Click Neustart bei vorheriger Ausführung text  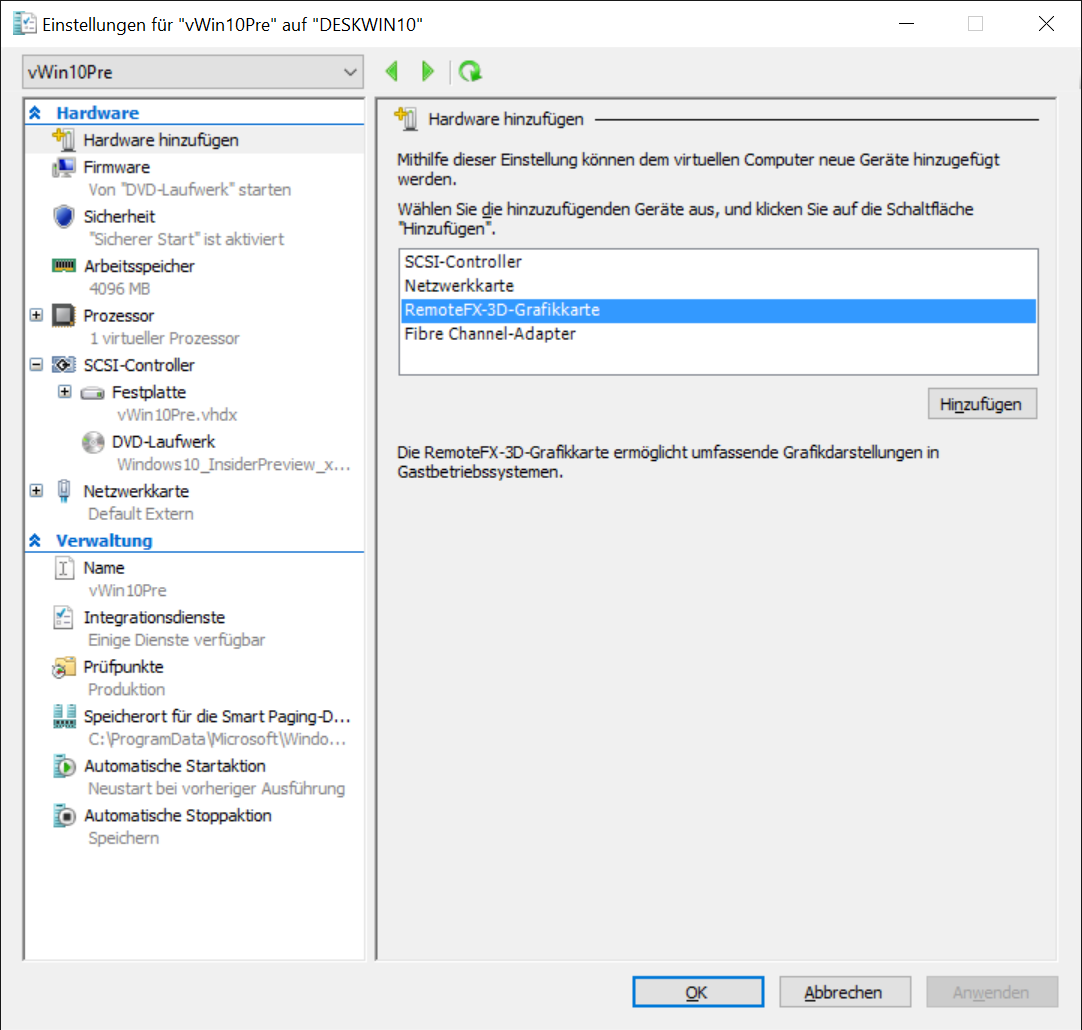click(x=217, y=789)
